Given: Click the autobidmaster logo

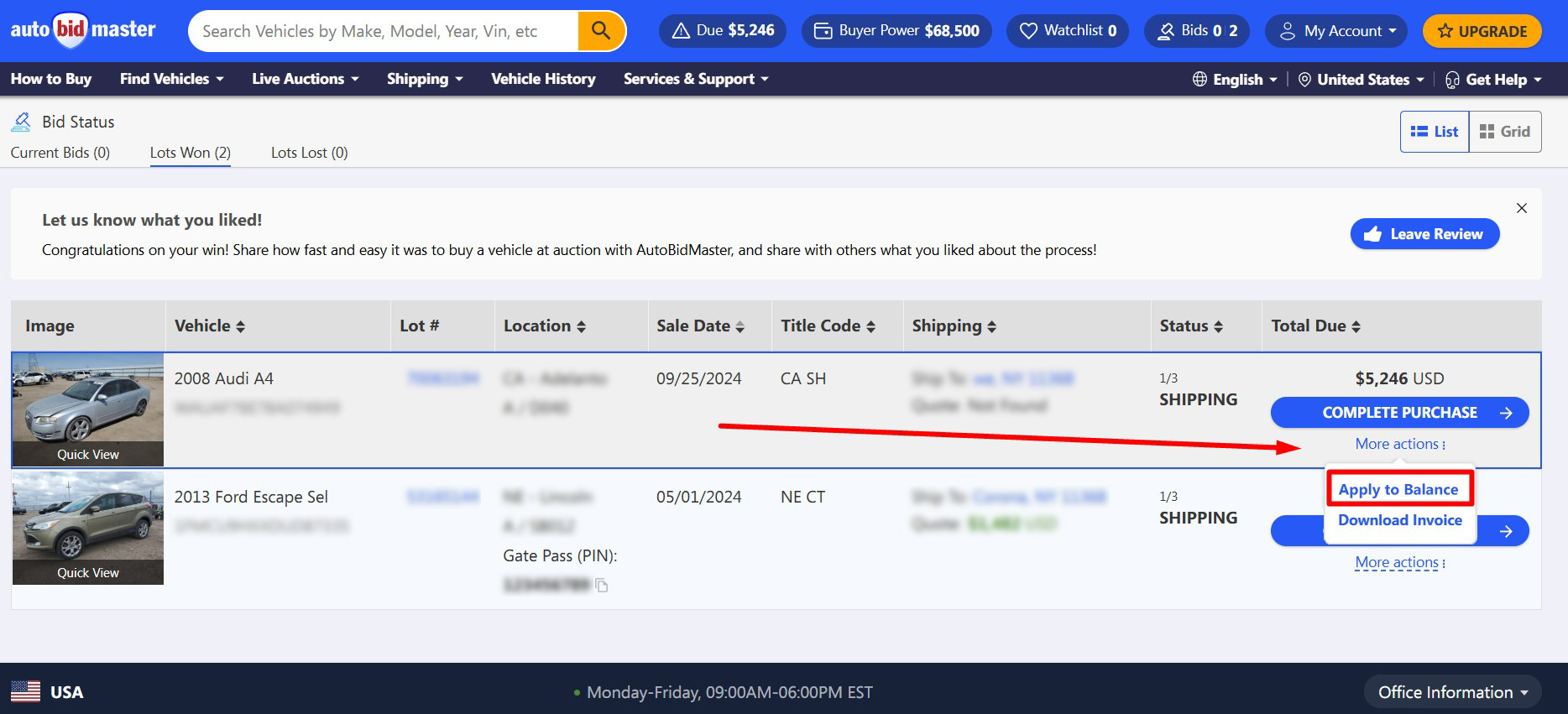Looking at the screenshot, I should (x=83, y=30).
